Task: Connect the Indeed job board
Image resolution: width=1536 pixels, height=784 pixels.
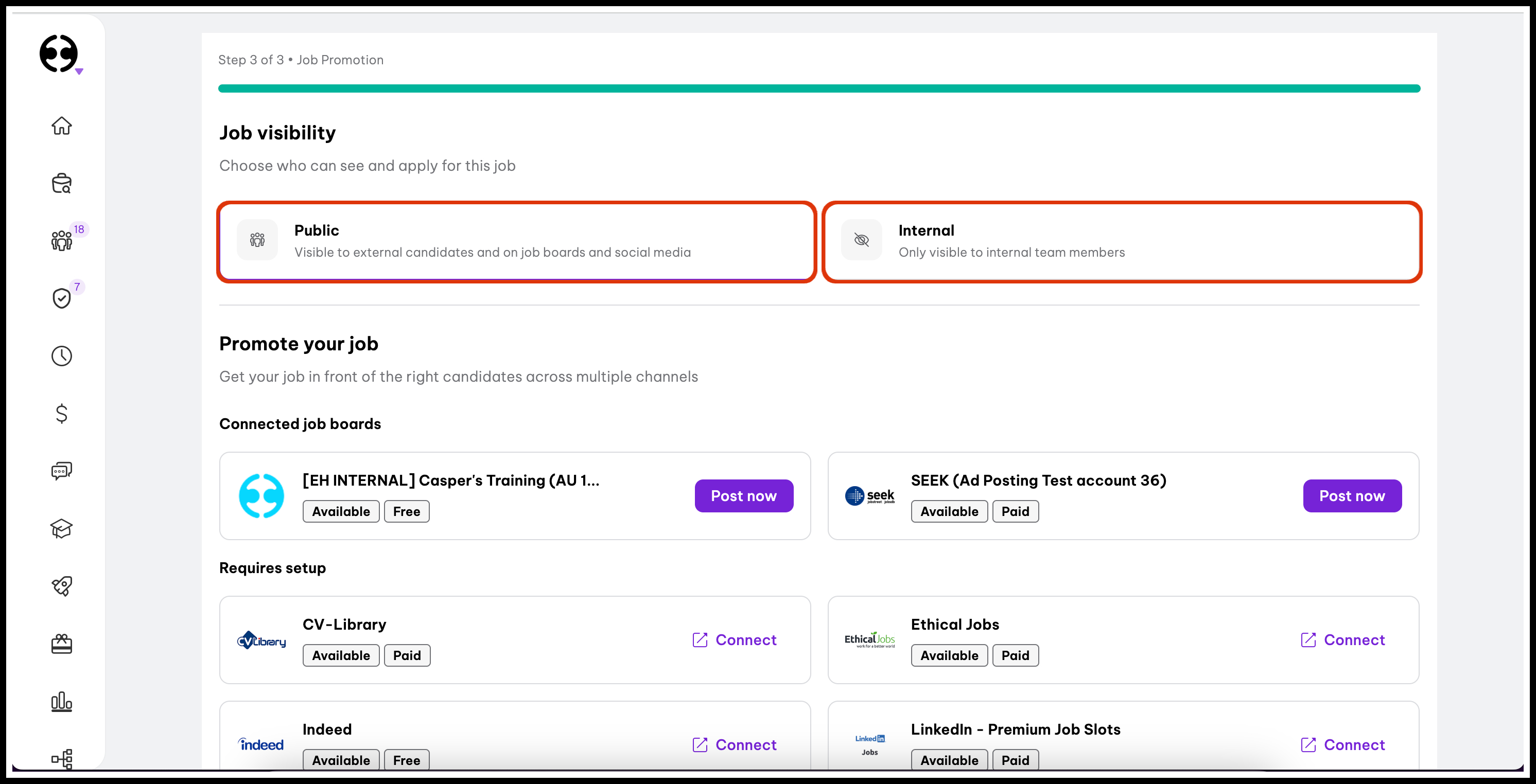Action: [x=734, y=745]
